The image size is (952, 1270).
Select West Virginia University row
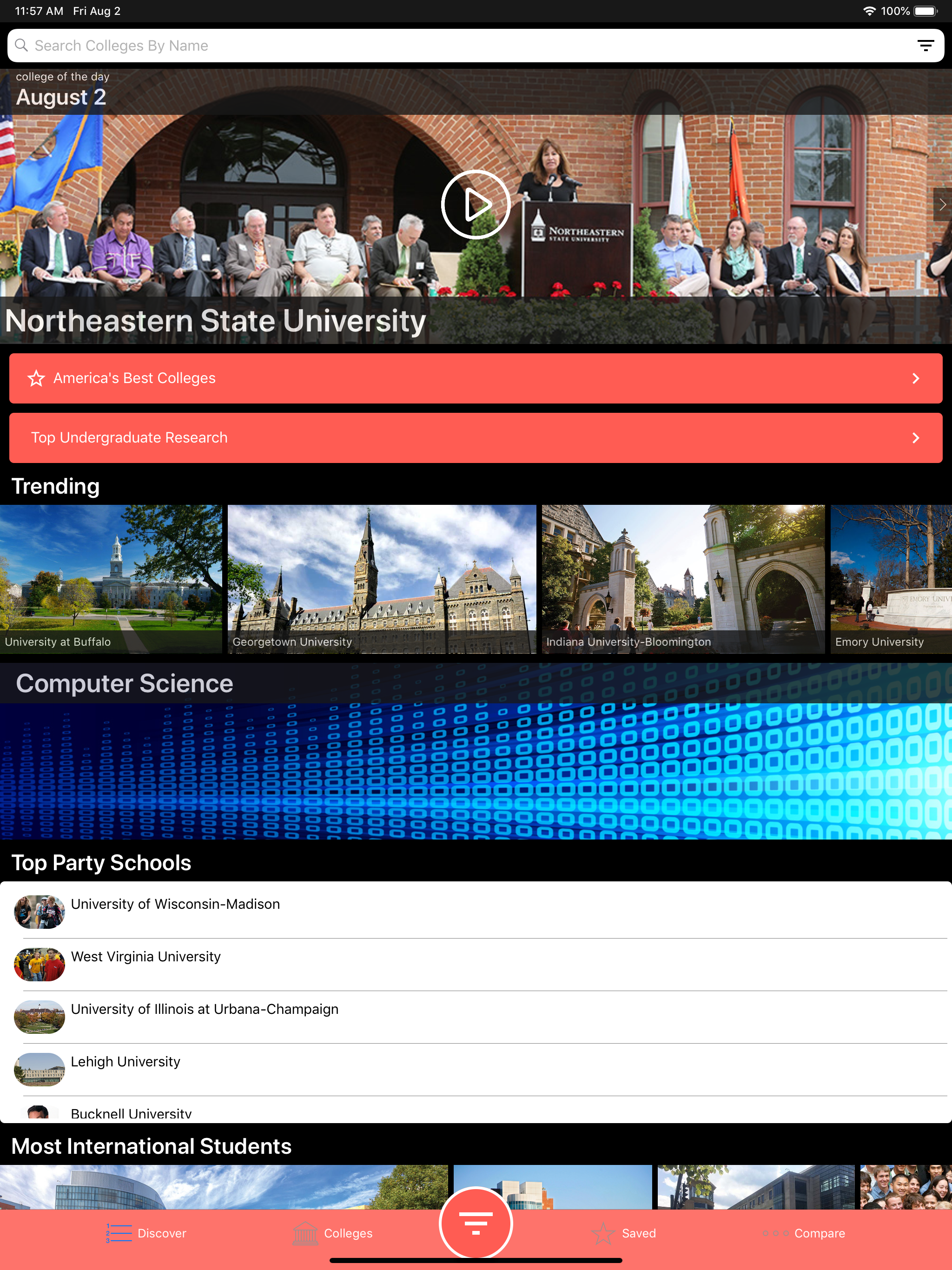point(476,965)
